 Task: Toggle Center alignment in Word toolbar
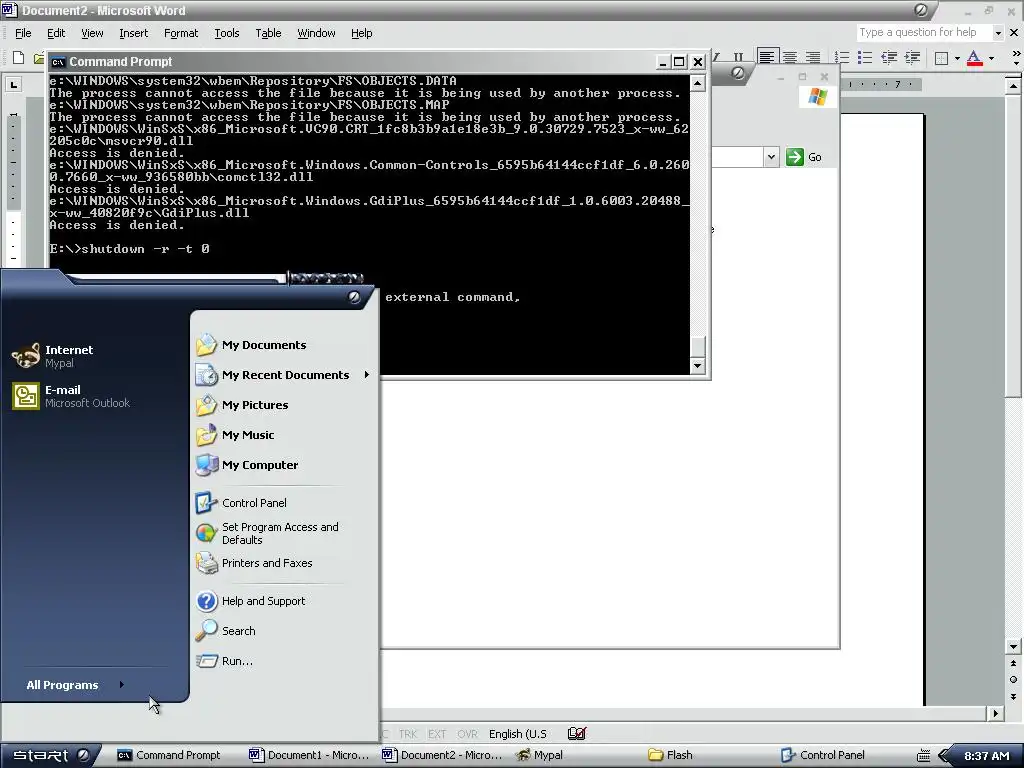(x=790, y=57)
